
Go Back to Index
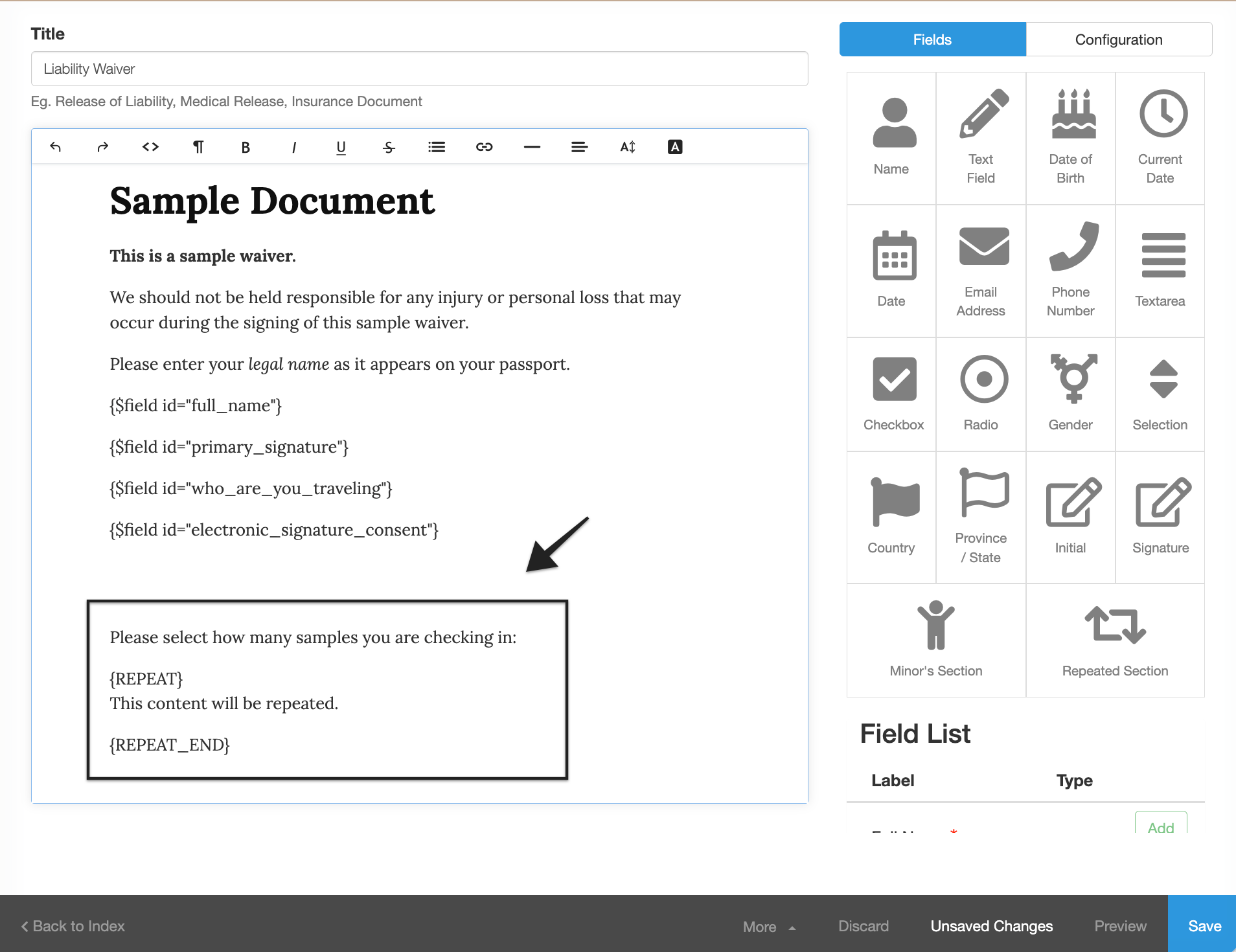pyautogui.click(x=73, y=926)
